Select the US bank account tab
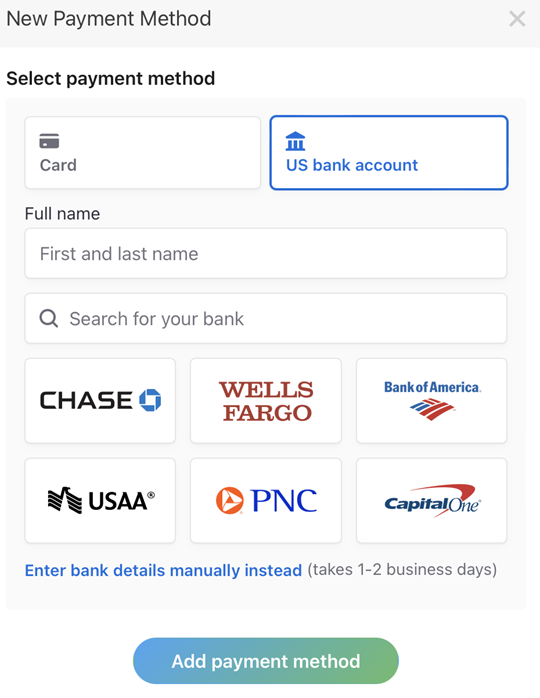Screen dimensions: 540x698 point(389,153)
